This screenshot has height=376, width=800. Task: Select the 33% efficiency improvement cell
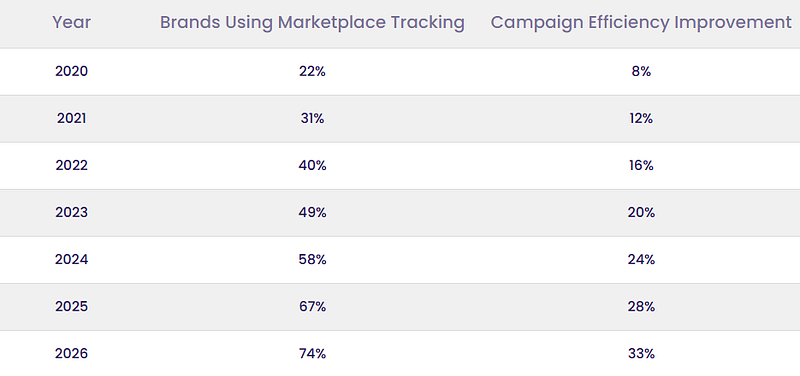click(641, 353)
